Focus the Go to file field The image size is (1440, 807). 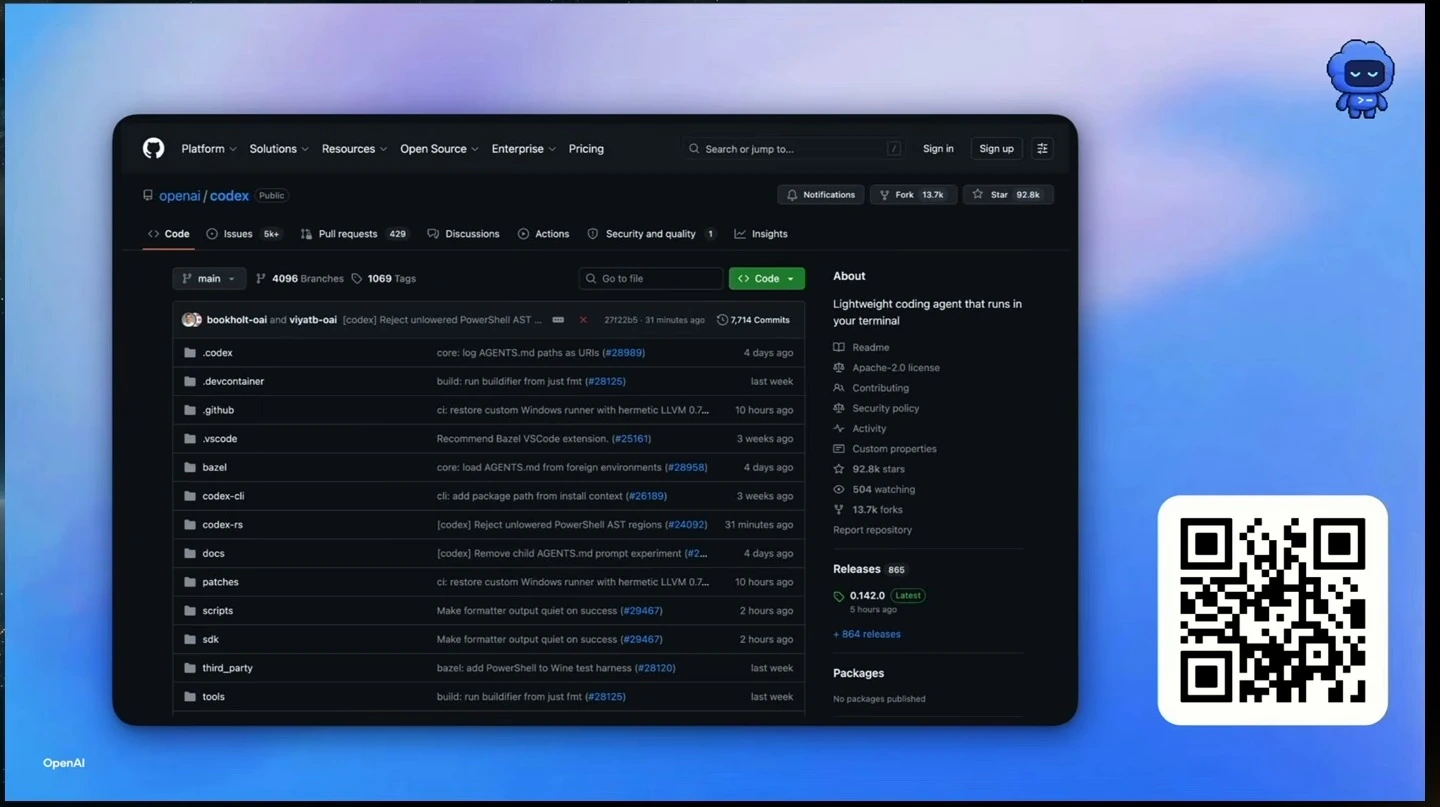(x=651, y=279)
